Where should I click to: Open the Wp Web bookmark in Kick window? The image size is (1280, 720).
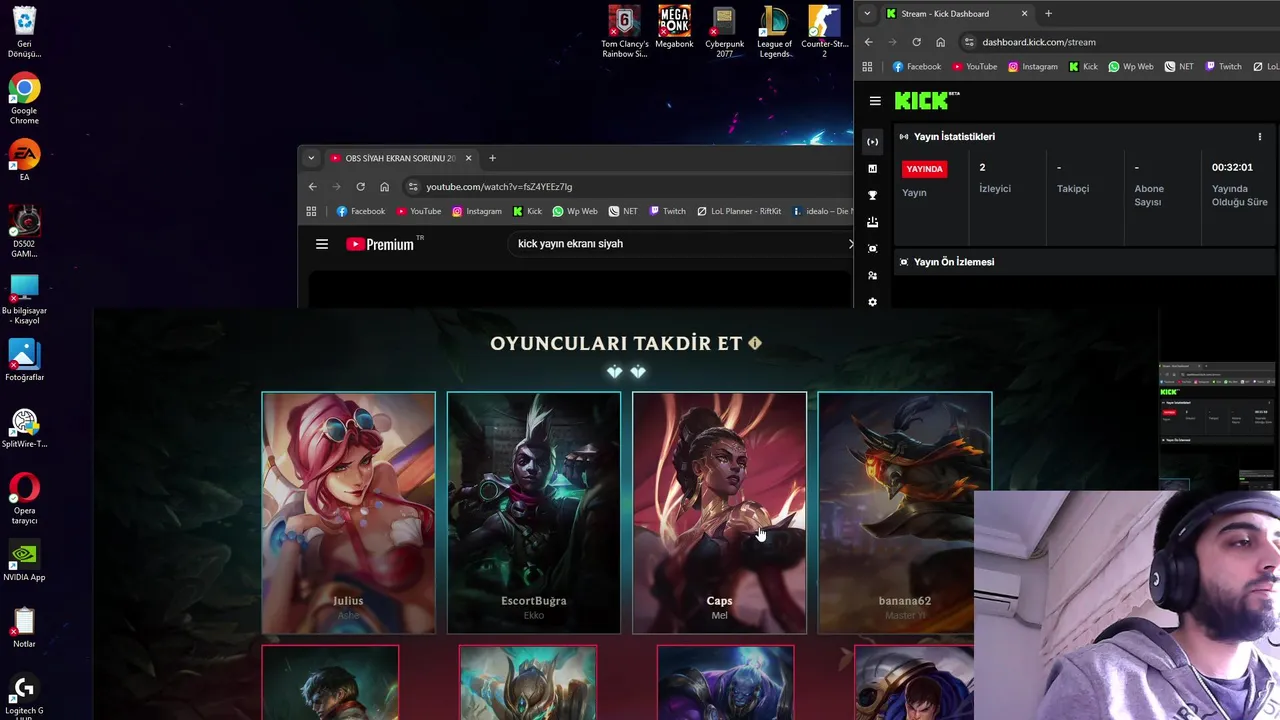click(1130, 67)
